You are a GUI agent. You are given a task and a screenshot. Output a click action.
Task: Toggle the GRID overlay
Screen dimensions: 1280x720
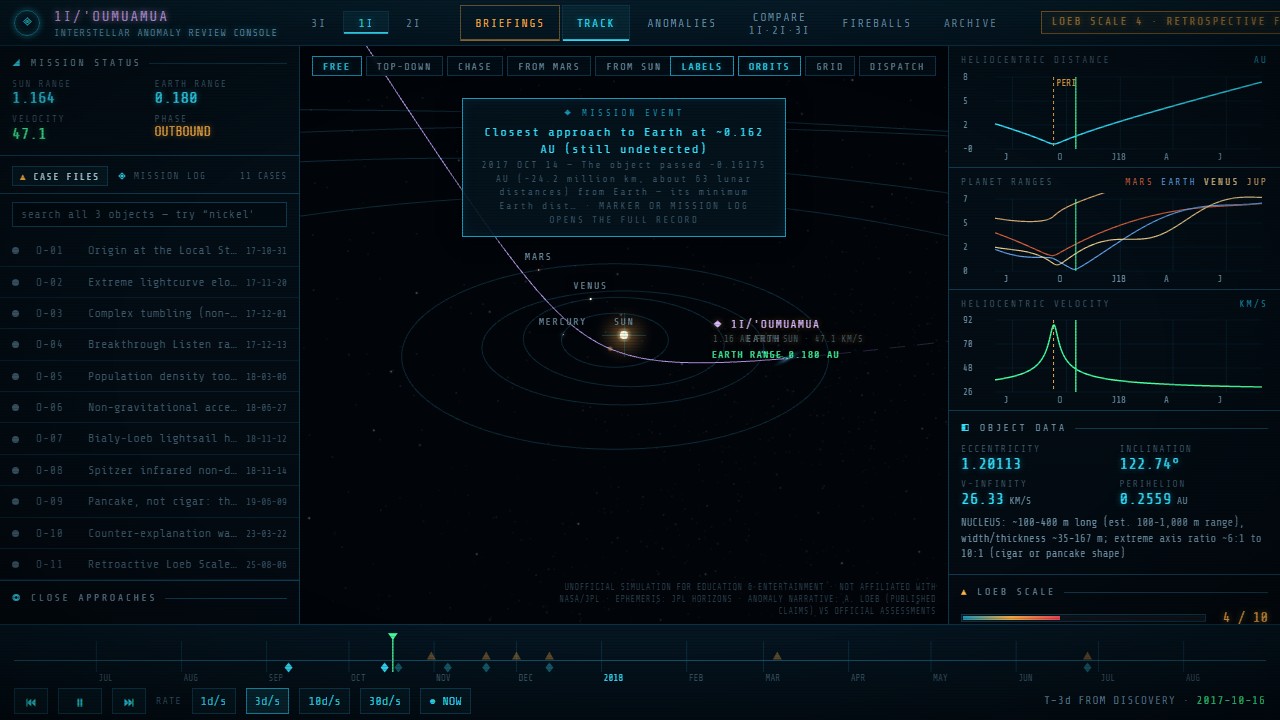click(x=830, y=67)
